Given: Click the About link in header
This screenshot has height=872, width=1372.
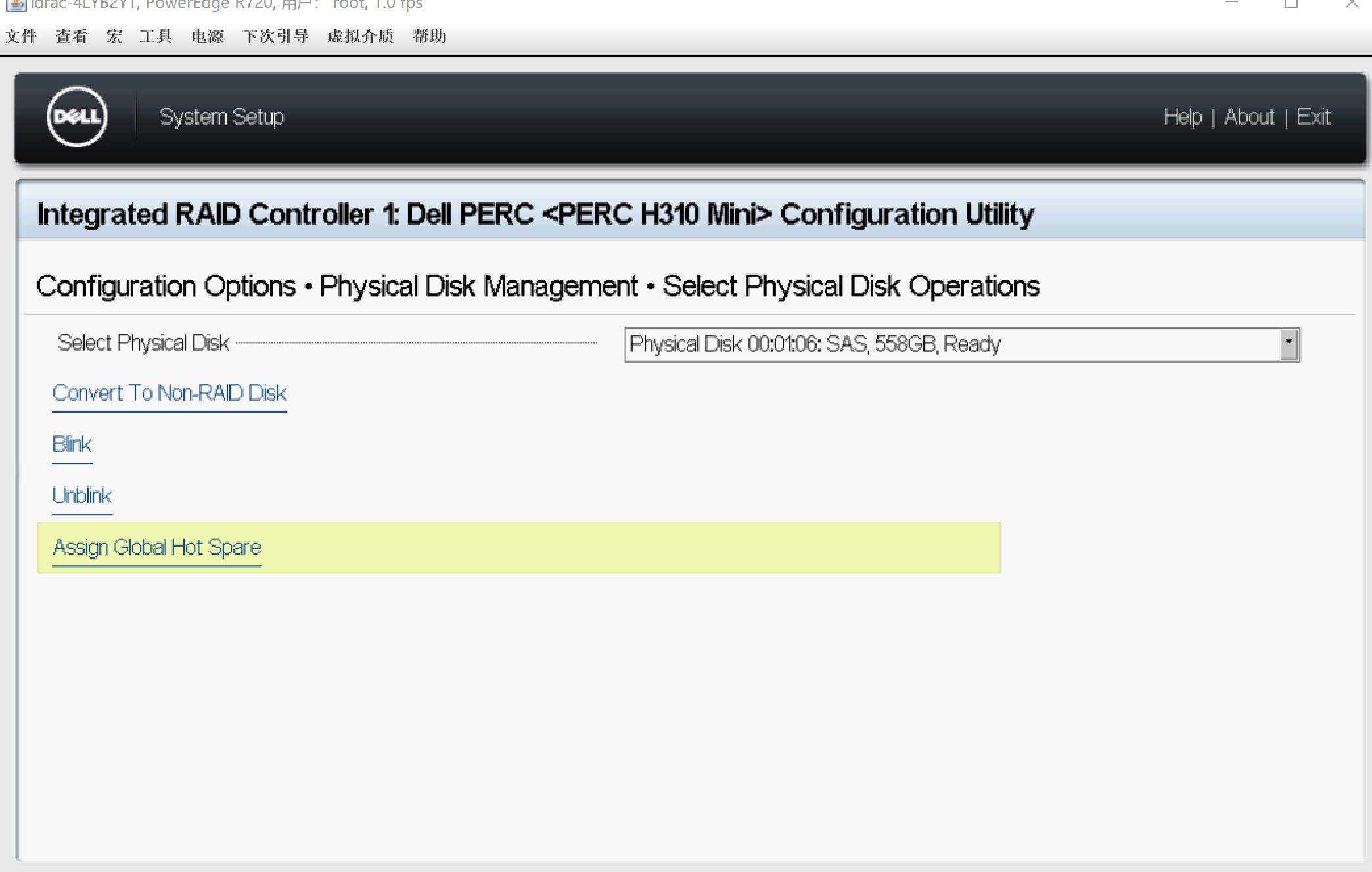Looking at the screenshot, I should coord(1249,117).
